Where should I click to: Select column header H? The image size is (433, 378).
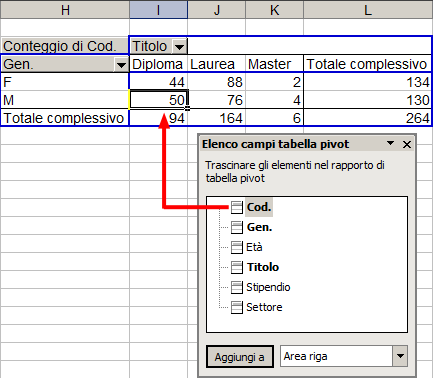tap(65, 10)
